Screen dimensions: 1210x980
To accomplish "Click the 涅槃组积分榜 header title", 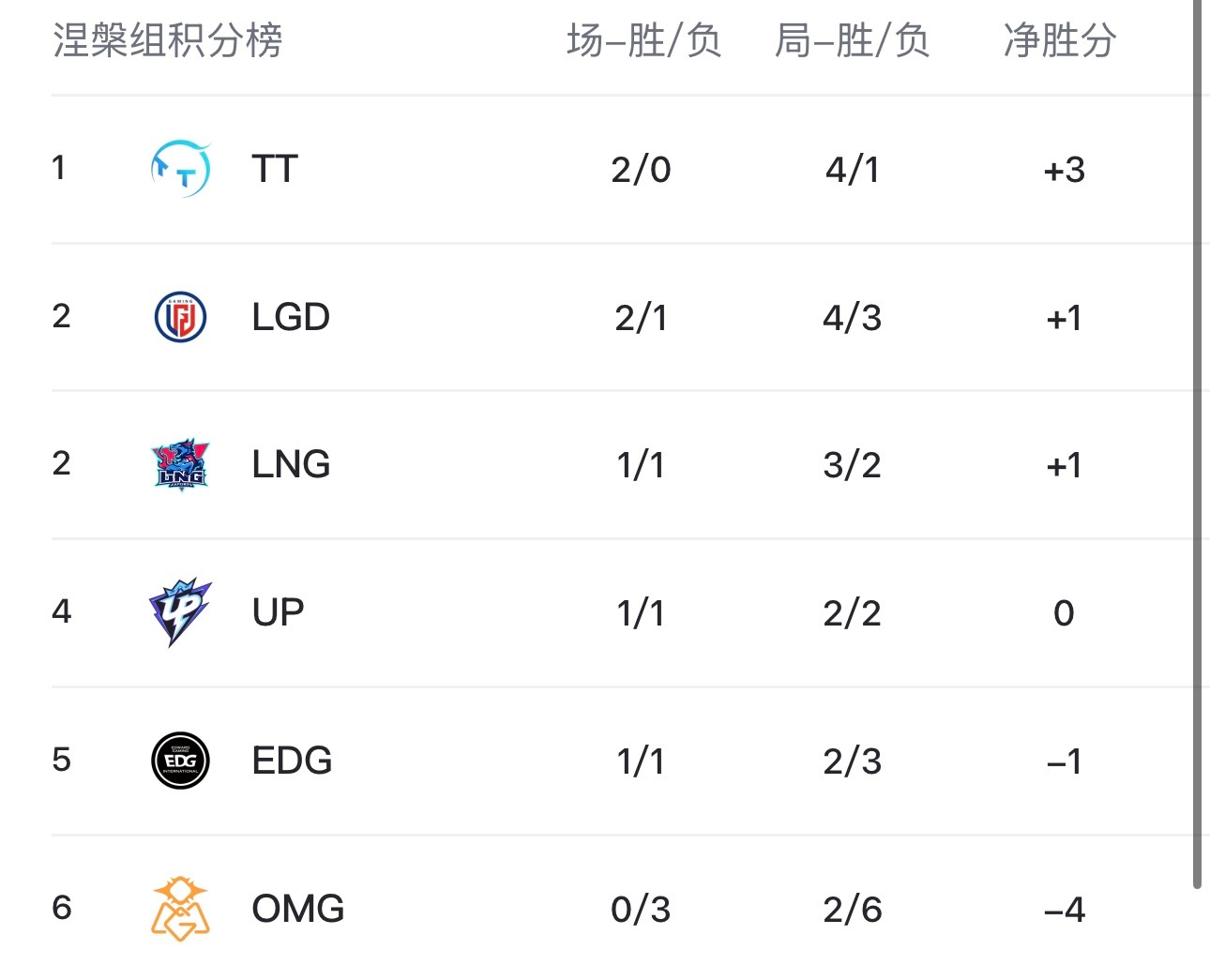I will click(168, 40).
